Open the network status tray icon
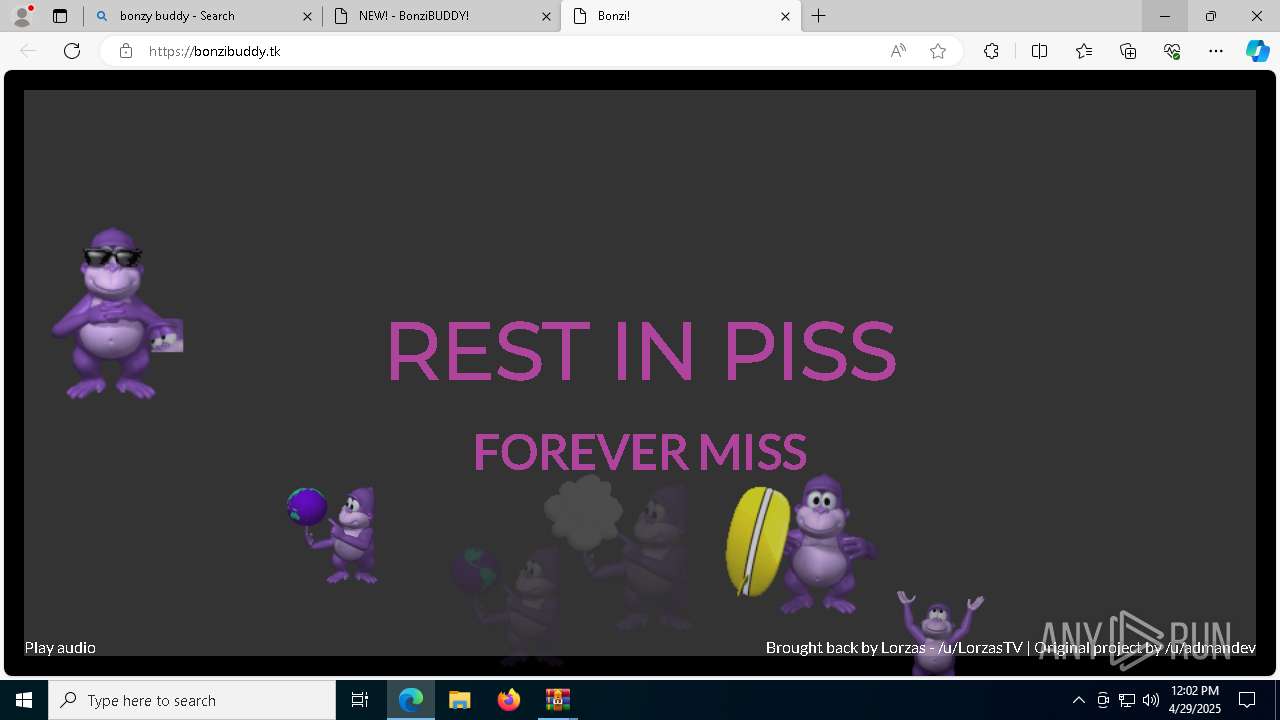Viewport: 1280px width, 720px height. pos(1127,700)
